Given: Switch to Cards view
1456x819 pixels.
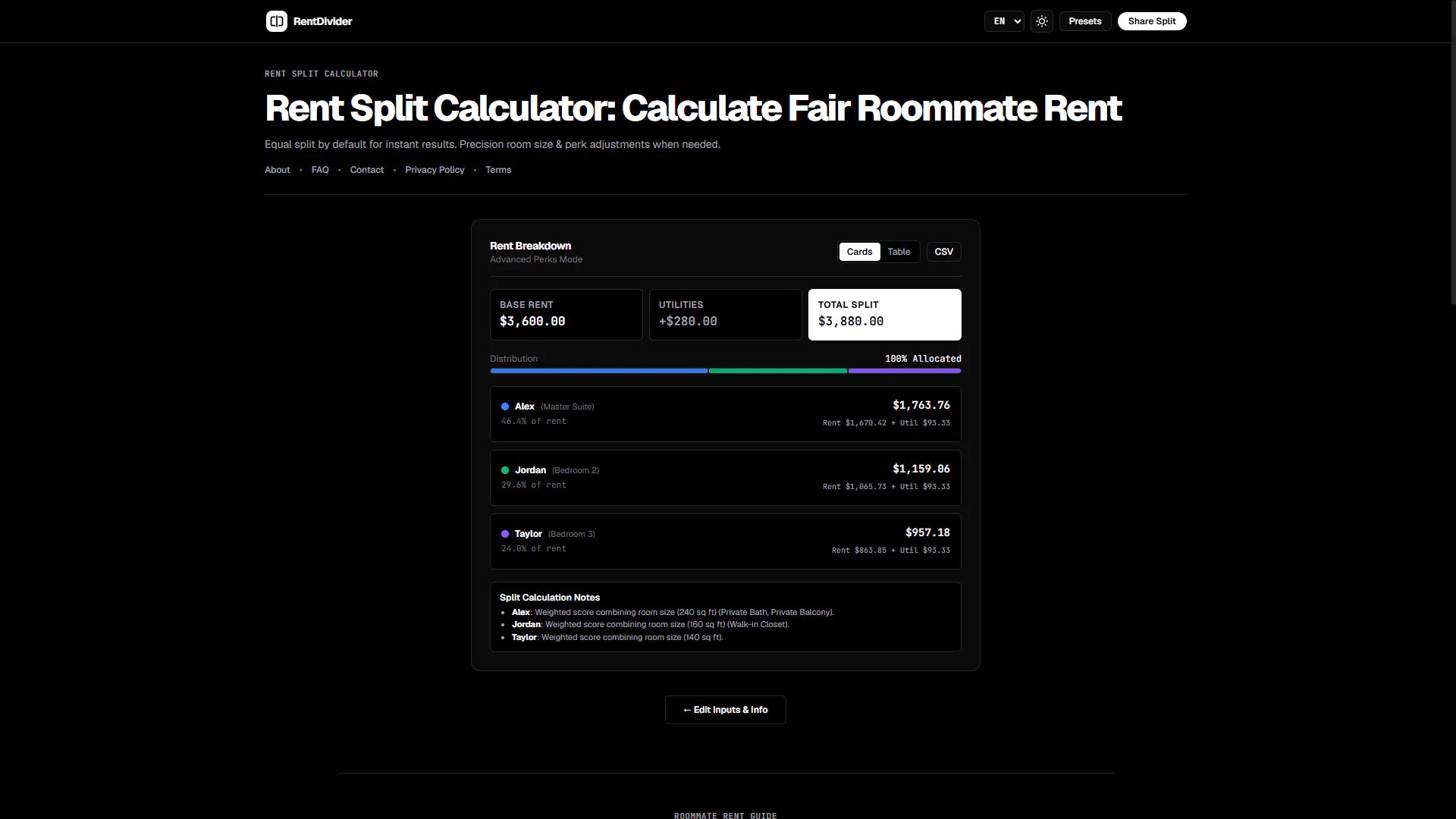Looking at the screenshot, I should point(859,252).
